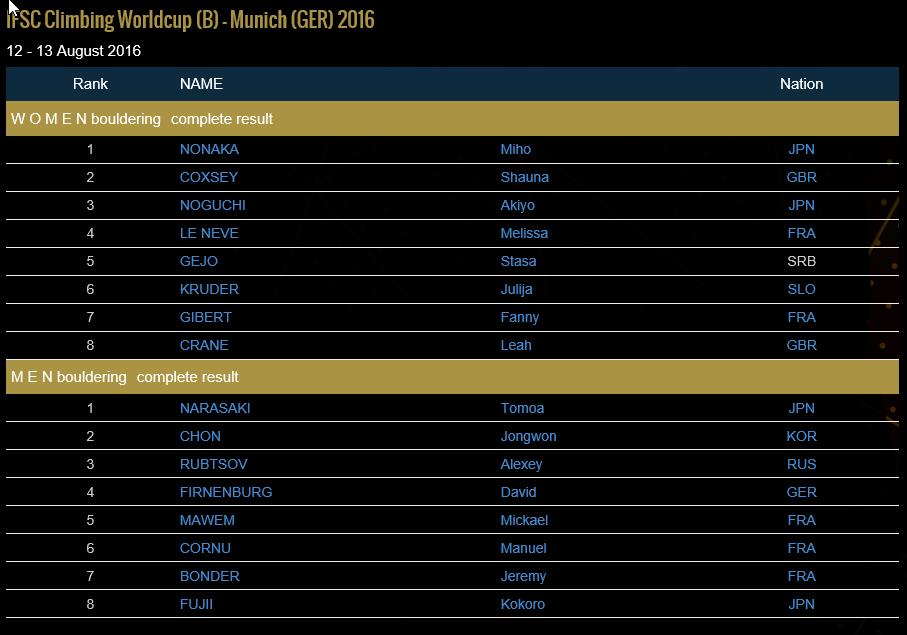Select GBR nation in COXSEY's row
This screenshot has width=907, height=635.
tap(801, 177)
